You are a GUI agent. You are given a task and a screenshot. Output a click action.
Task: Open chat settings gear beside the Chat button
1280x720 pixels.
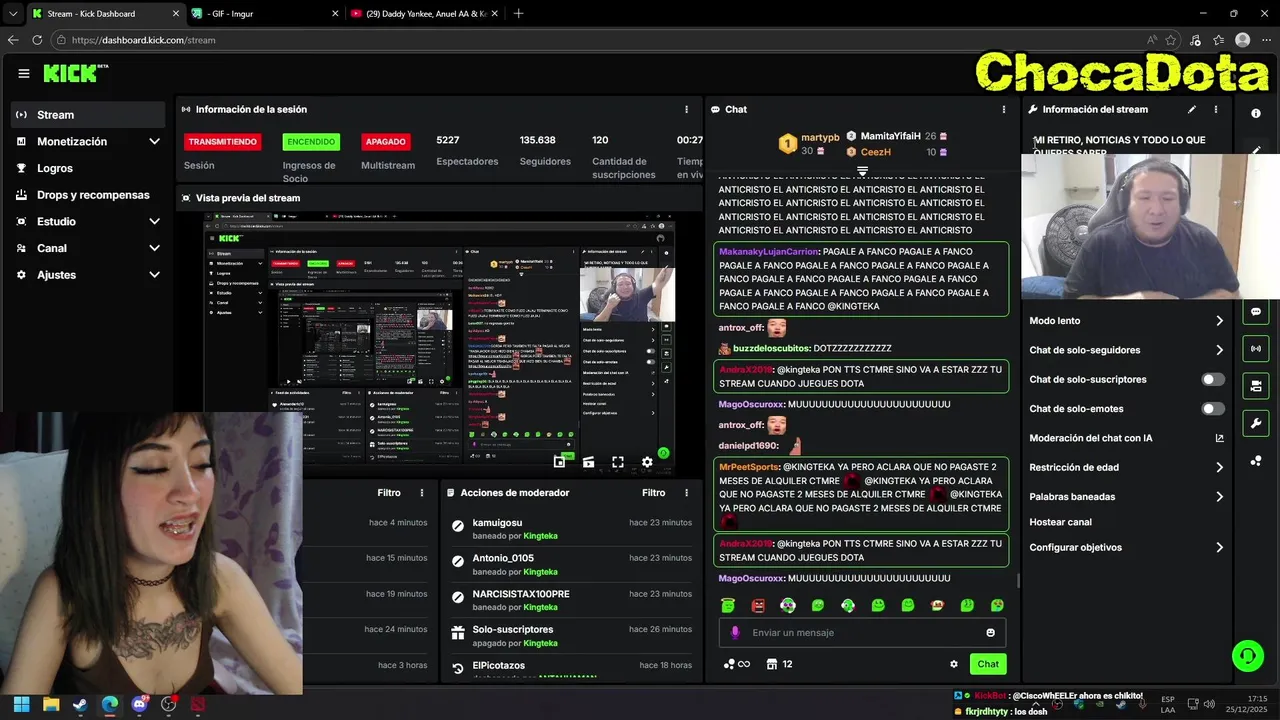tap(954, 664)
